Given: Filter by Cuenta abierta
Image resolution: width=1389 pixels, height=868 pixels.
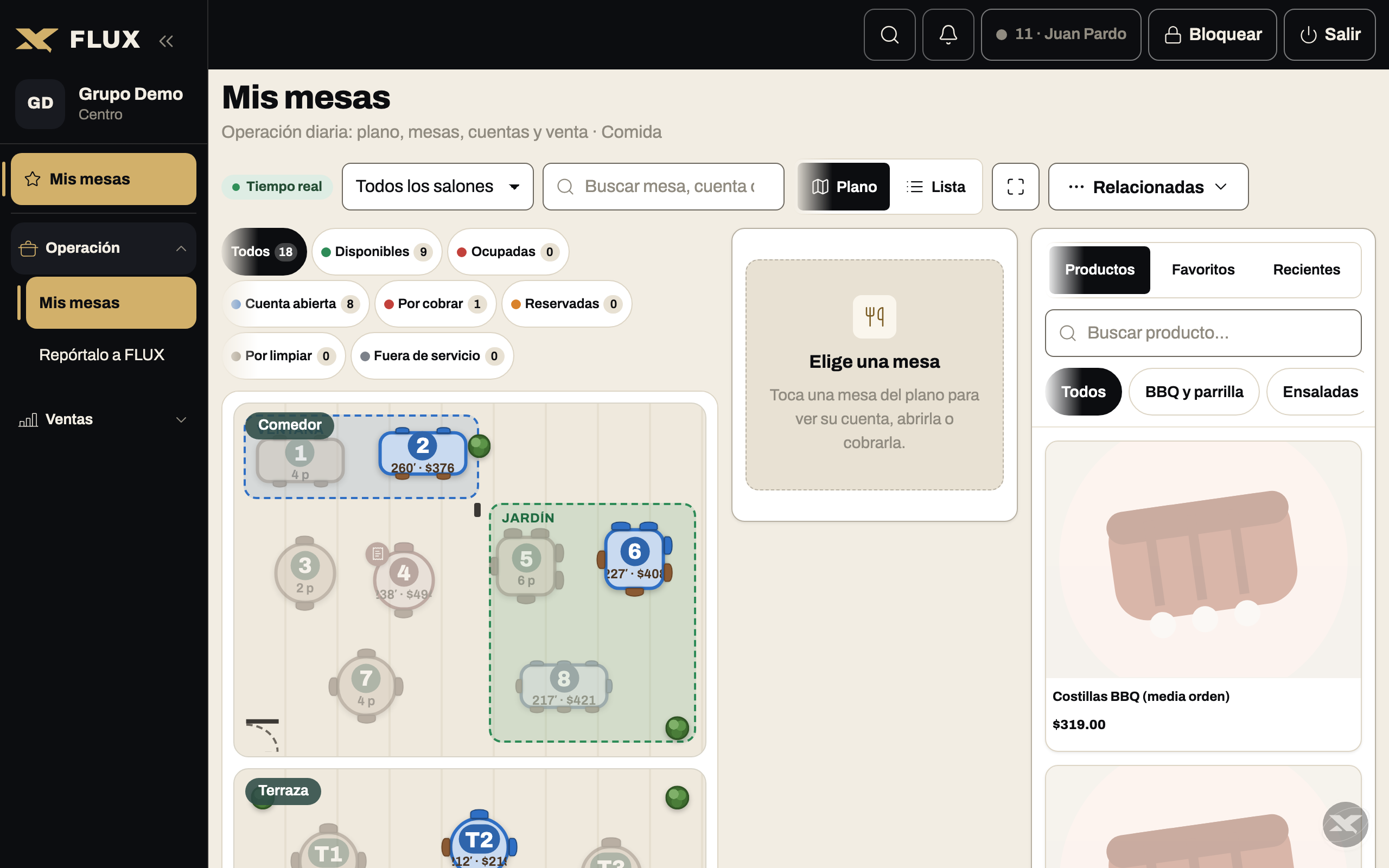Looking at the screenshot, I should [296, 304].
